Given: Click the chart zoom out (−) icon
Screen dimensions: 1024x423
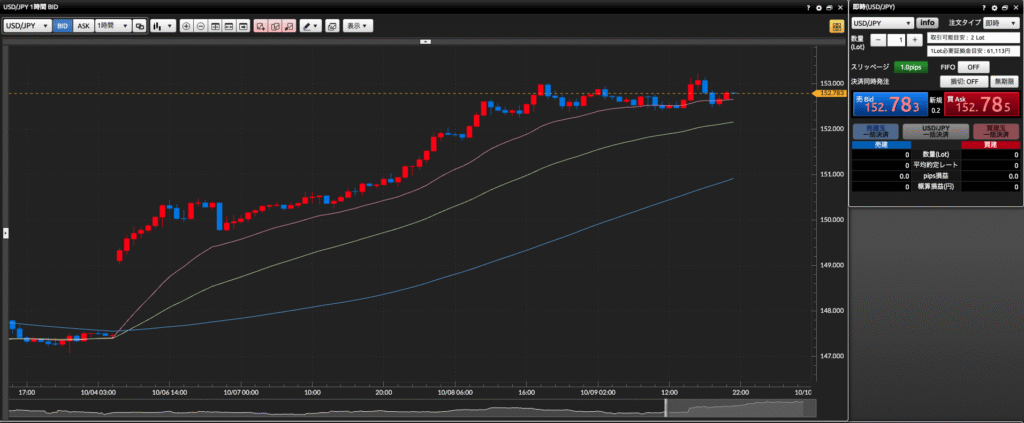Looking at the screenshot, I should tap(201, 25).
